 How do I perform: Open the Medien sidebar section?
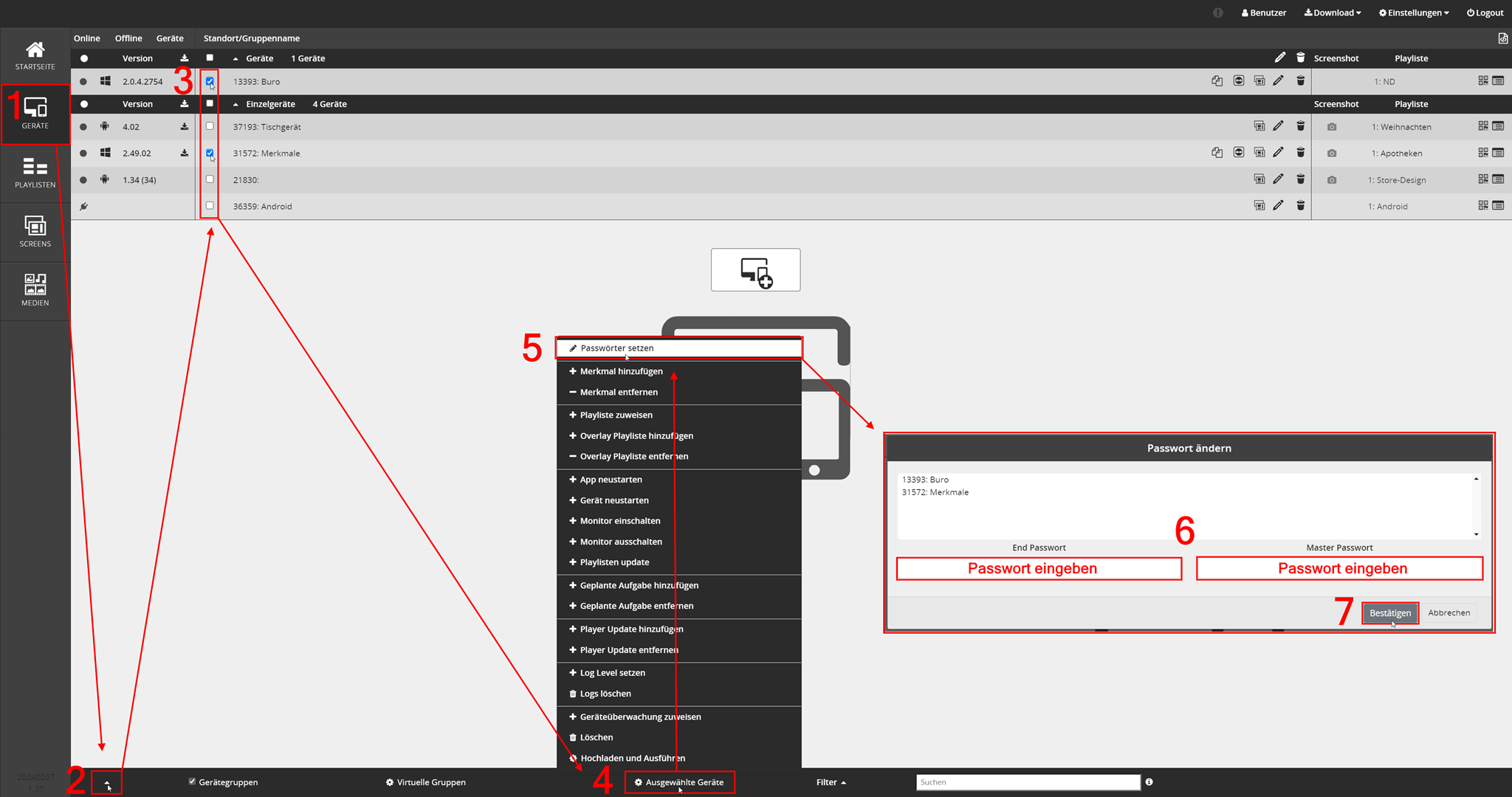(35, 290)
